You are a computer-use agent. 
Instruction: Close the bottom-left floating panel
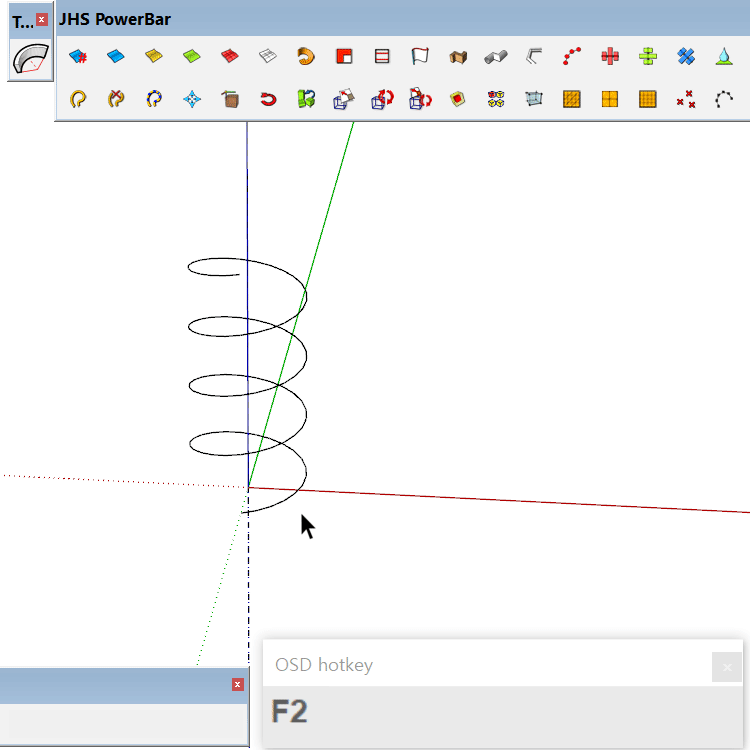237,684
